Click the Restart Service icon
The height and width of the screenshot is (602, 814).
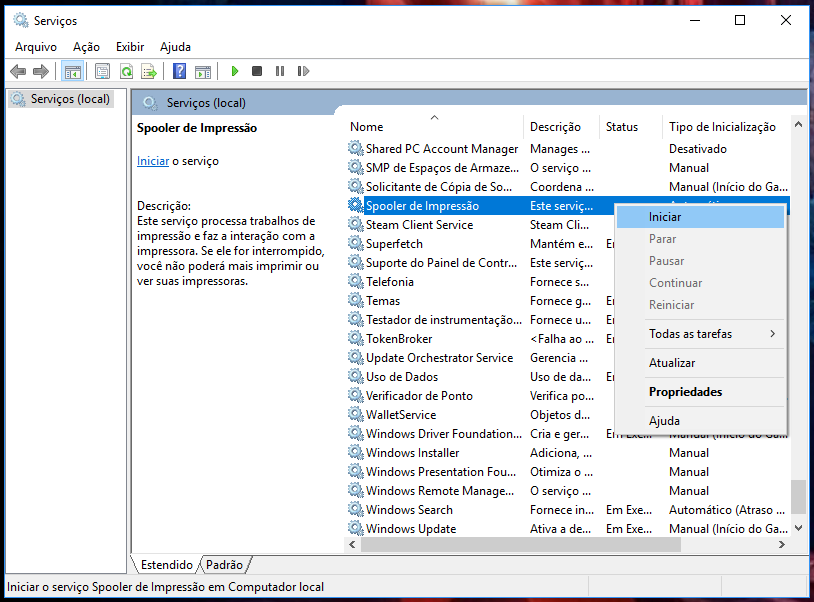(303, 71)
